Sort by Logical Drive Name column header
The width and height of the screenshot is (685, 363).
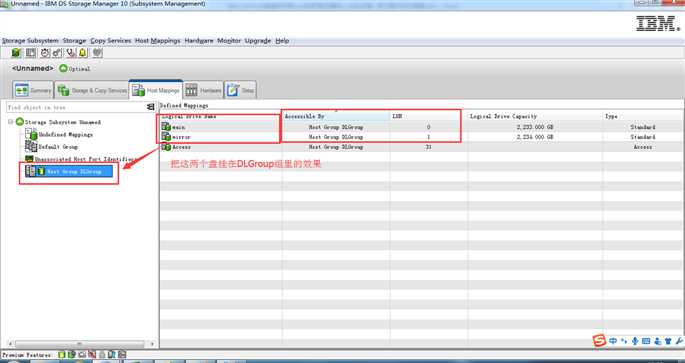point(221,116)
